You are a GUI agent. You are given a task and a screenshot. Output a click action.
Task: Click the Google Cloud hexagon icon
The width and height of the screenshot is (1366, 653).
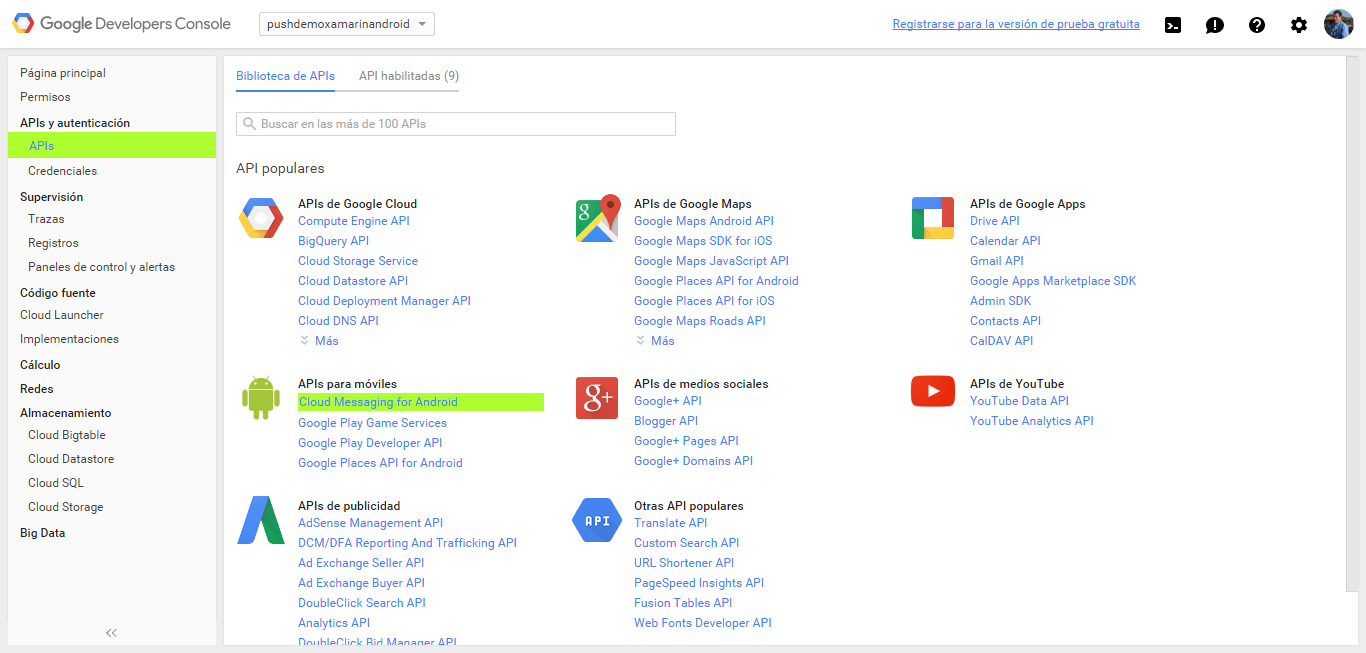[261, 218]
